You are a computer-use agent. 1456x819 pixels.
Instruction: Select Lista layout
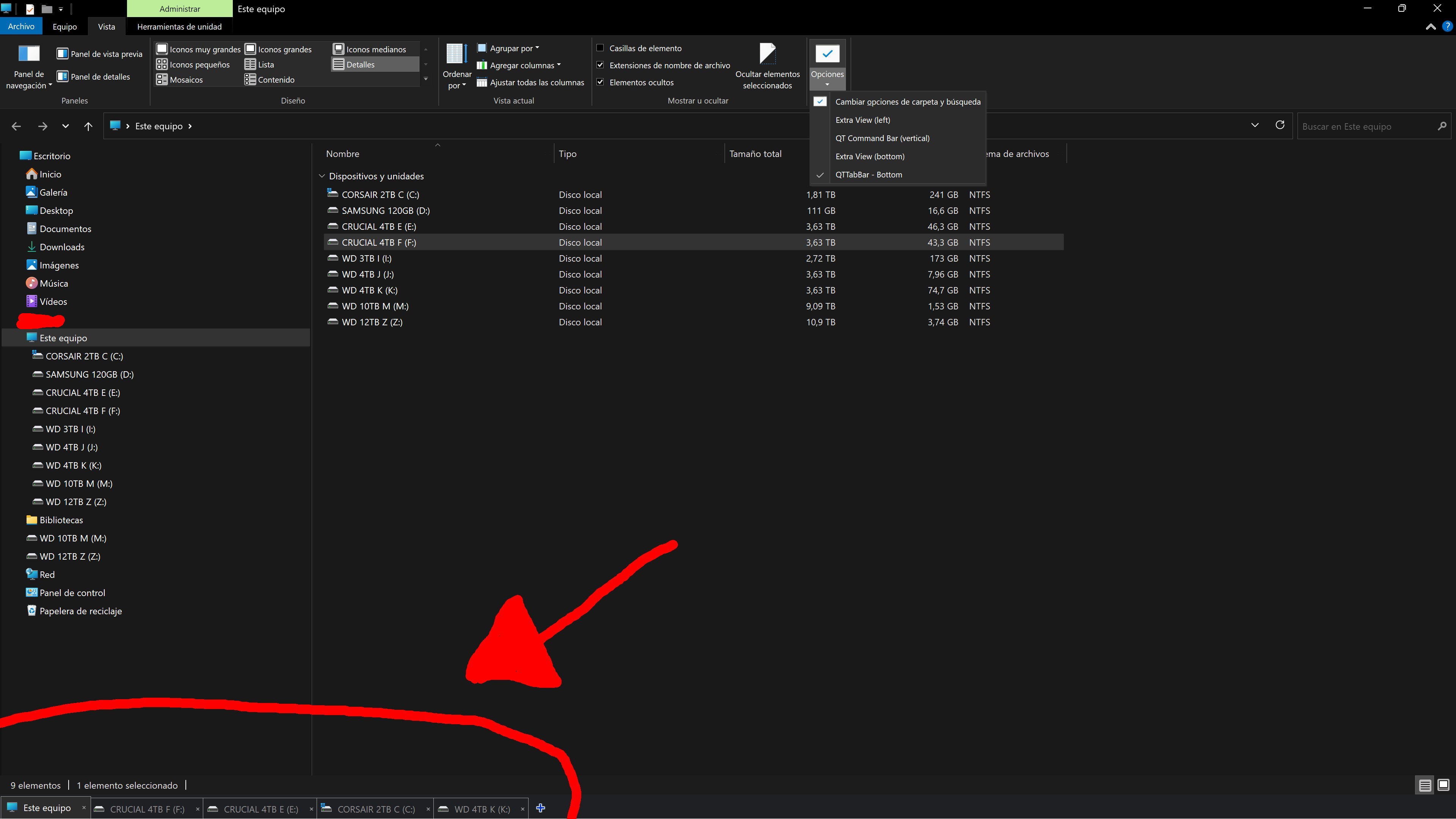(259, 64)
